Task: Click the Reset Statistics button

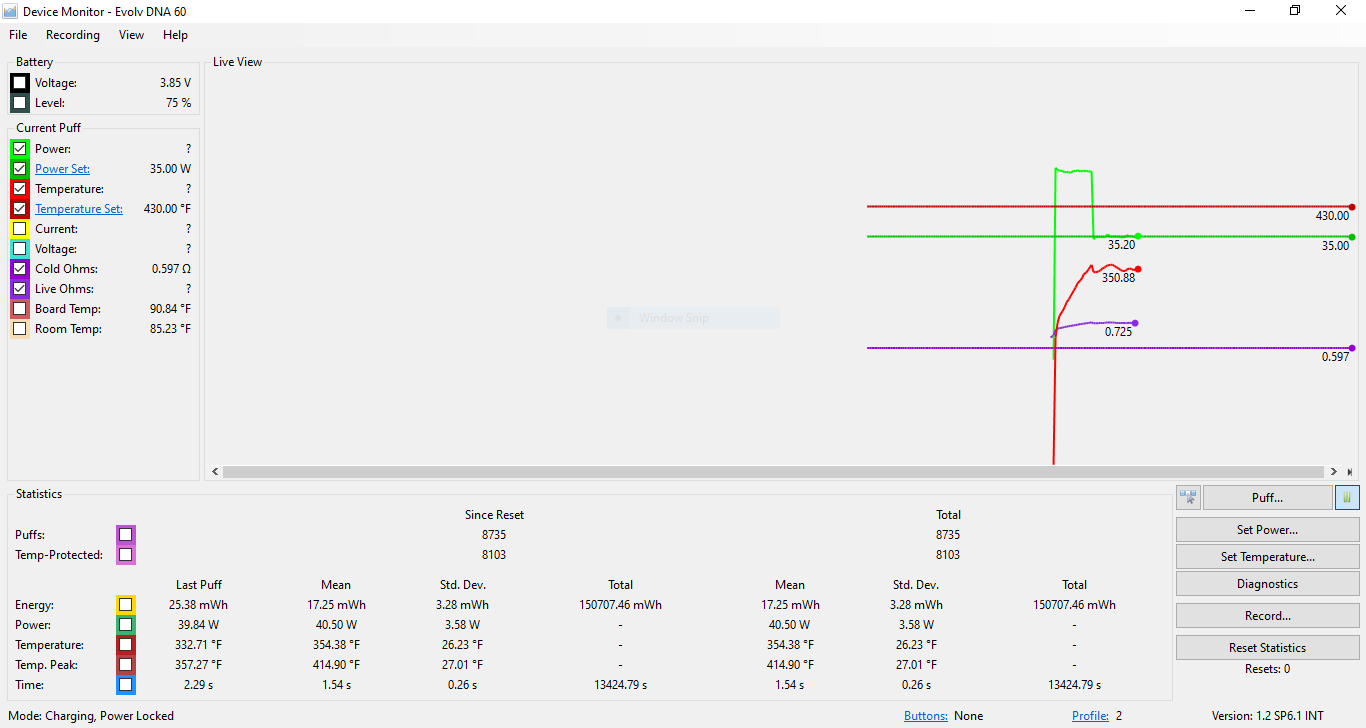Action: coord(1267,648)
